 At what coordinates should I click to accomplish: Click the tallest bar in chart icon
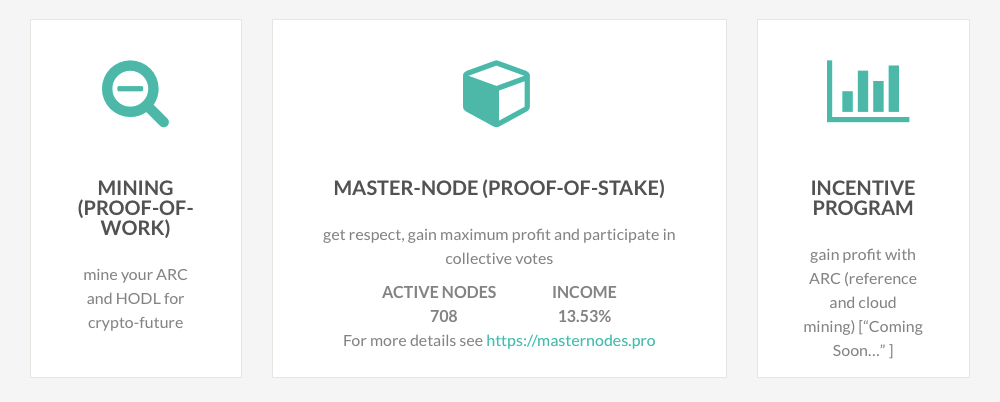[893, 89]
